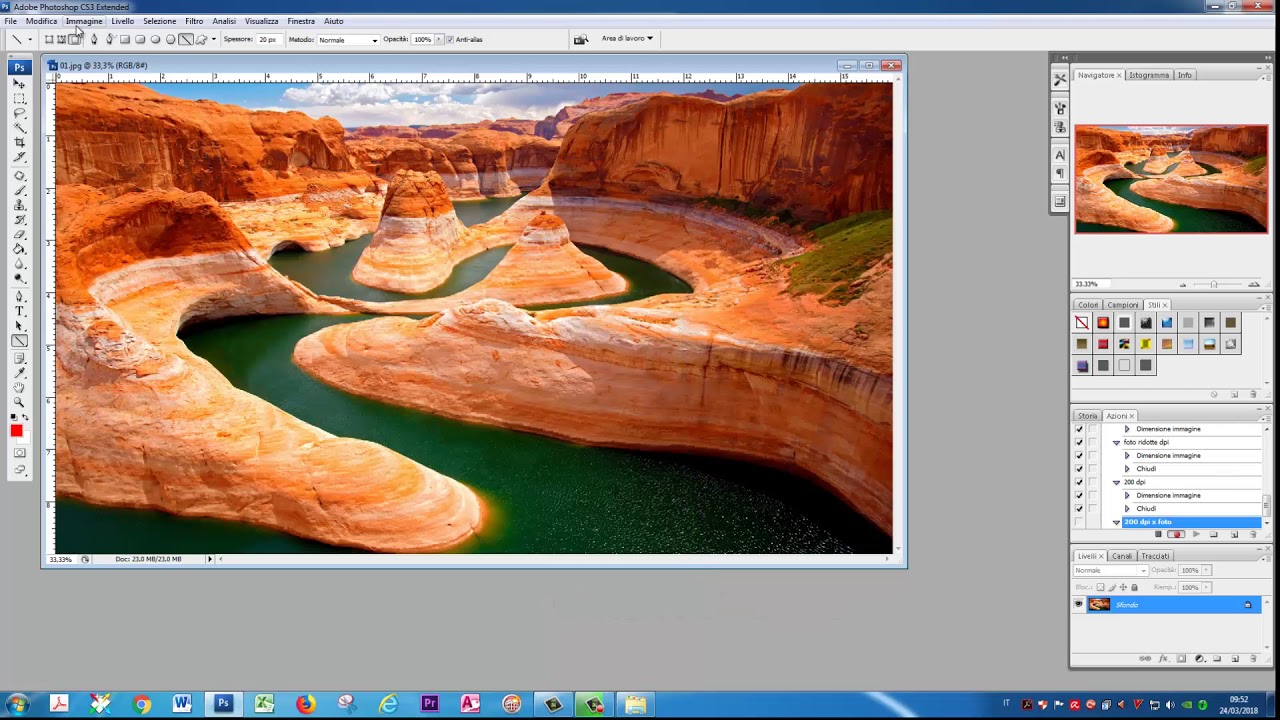Choose Rectangle shape in options bar
Screen dimensions: 1280x720
(x=125, y=39)
